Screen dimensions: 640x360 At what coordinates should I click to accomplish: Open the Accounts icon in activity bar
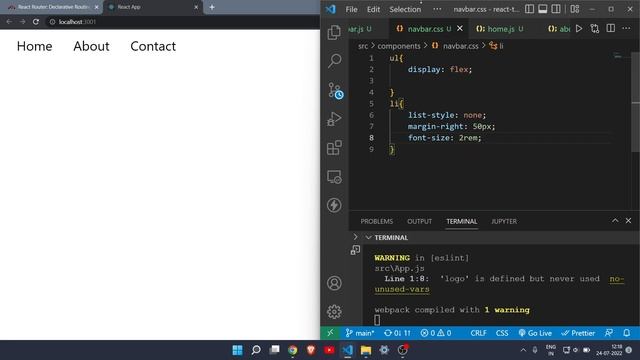(334, 283)
